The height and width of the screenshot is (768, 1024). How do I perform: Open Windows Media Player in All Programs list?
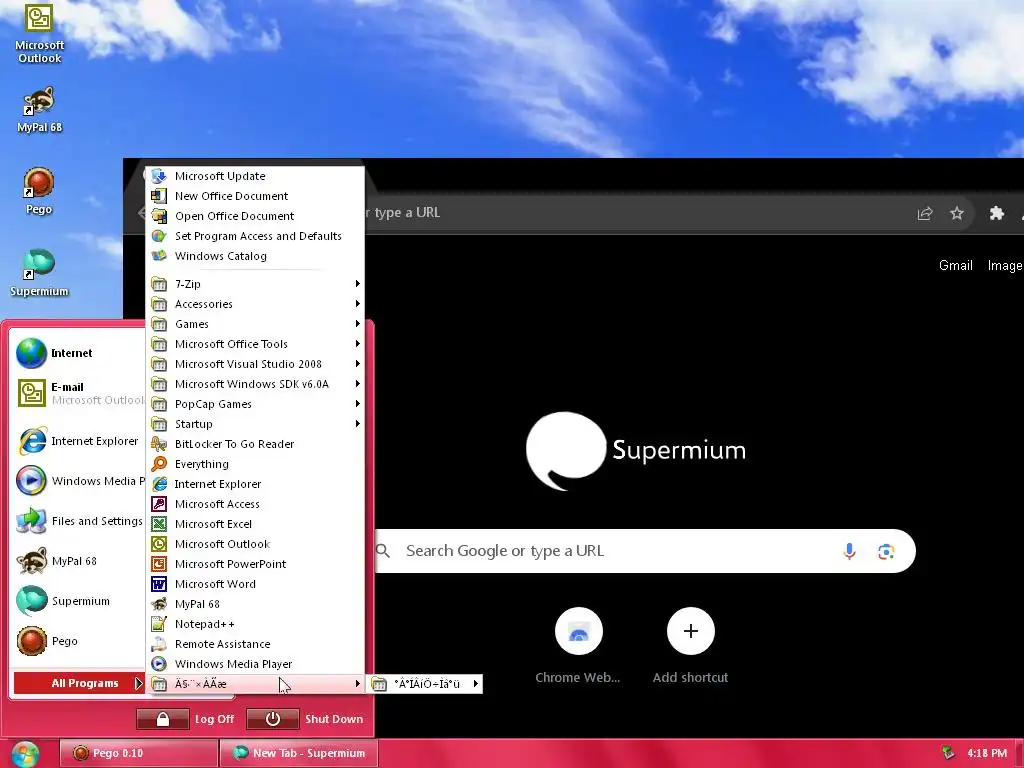coord(255,664)
